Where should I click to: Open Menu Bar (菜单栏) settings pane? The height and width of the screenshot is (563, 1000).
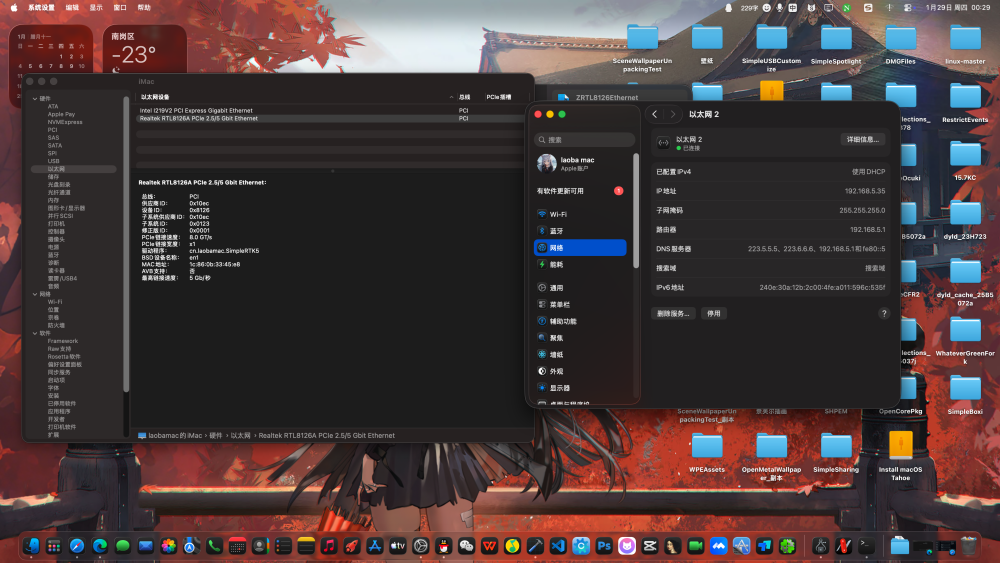pos(580,304)
